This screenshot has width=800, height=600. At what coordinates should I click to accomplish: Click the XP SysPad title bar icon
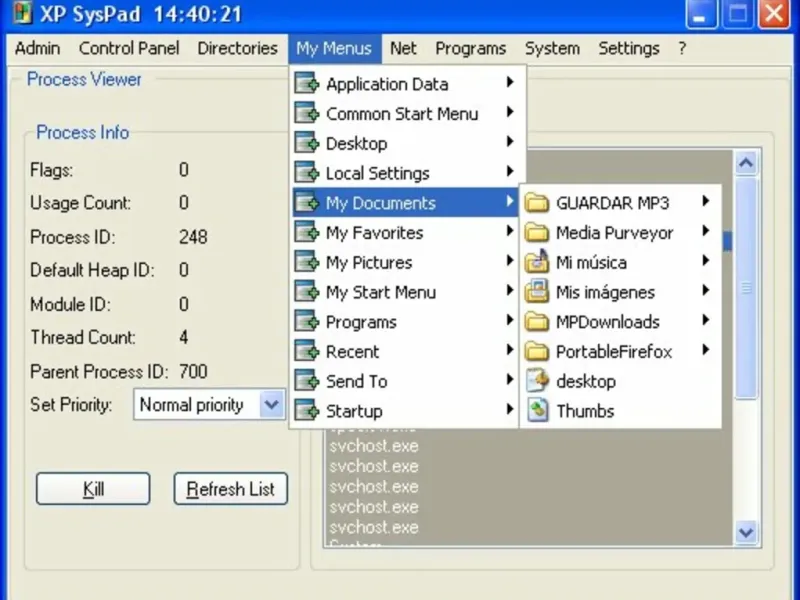click(22, 14)
